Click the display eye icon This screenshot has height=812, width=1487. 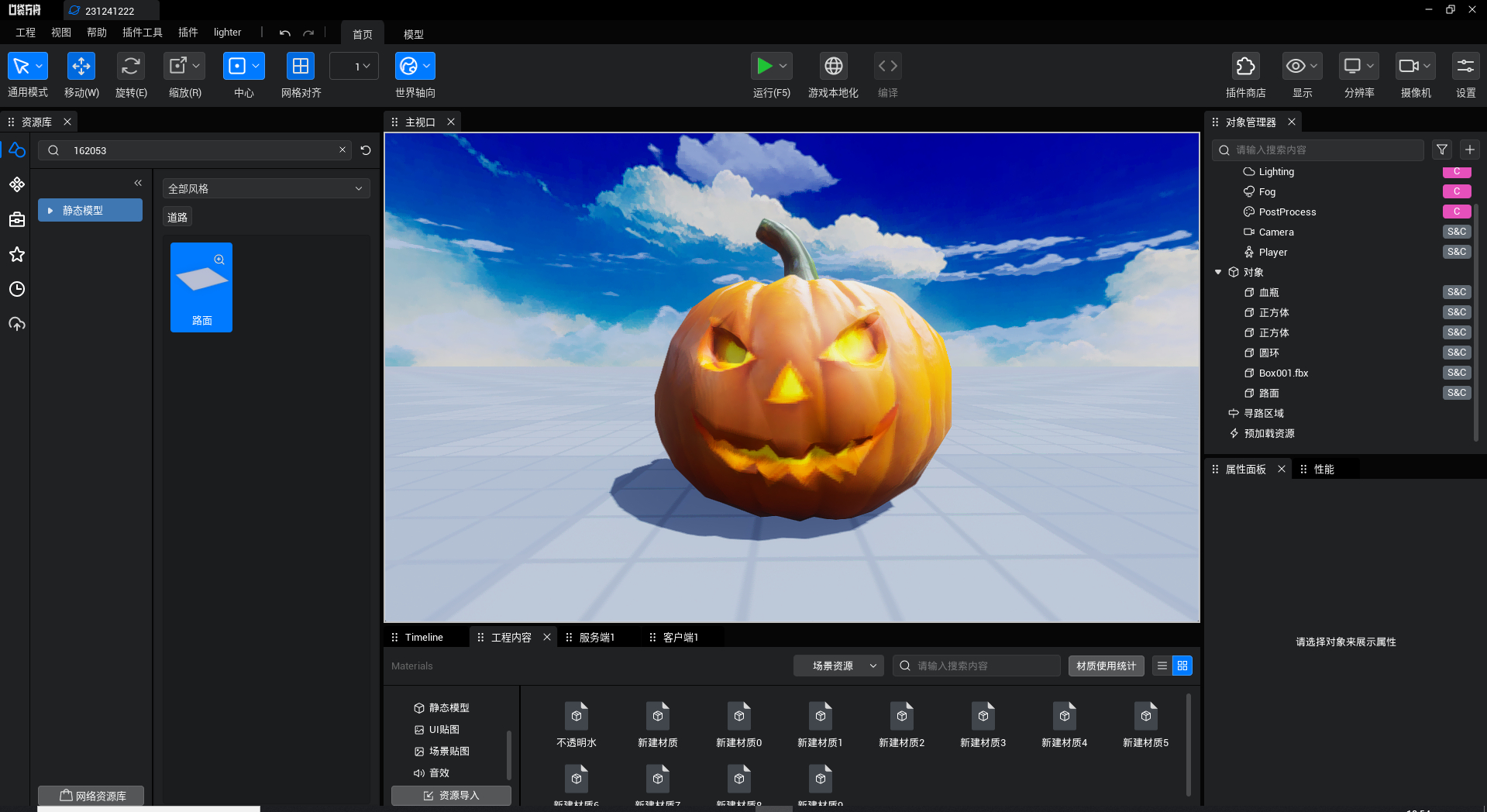click(x=1296, y=66)
